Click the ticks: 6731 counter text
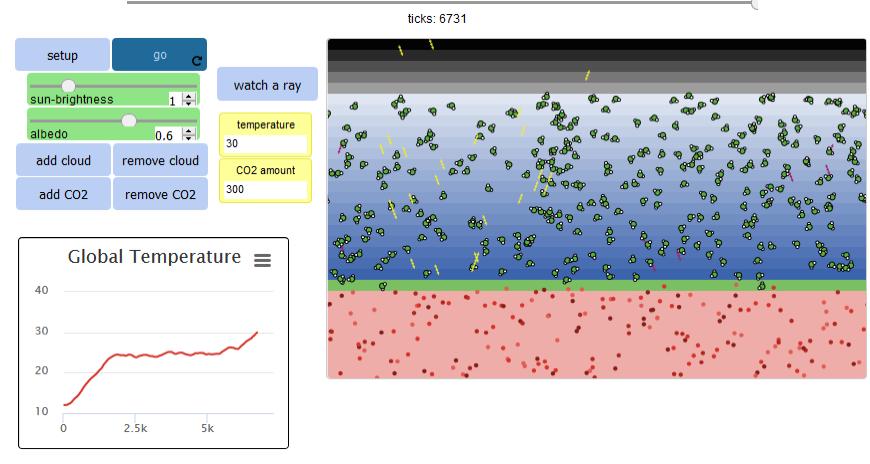Screen dimensions: 870x464 tap(437, 18)
